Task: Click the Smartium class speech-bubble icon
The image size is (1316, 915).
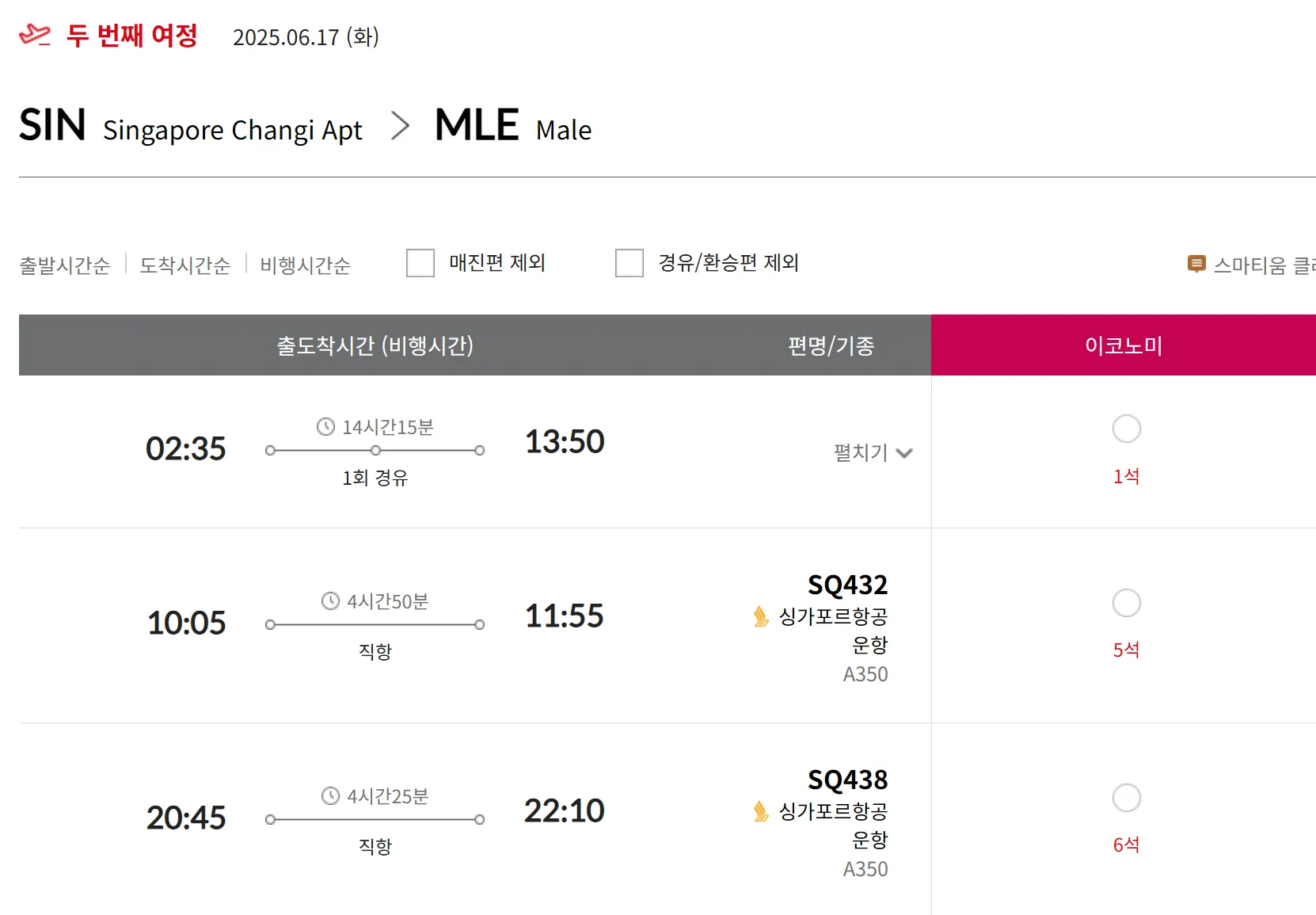Action: click(1196, 265)
